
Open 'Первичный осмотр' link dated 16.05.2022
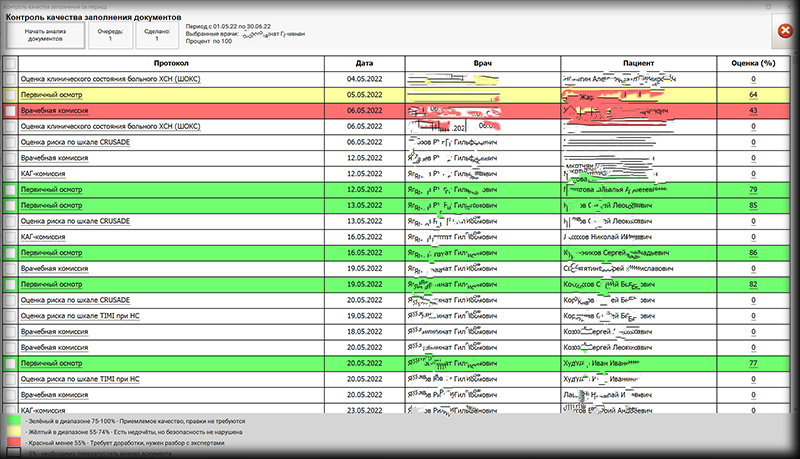(x=51, y=253)
